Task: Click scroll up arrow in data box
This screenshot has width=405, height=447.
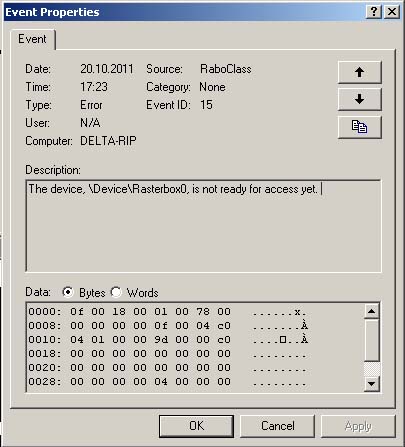Action: click(x=371, y=311)
